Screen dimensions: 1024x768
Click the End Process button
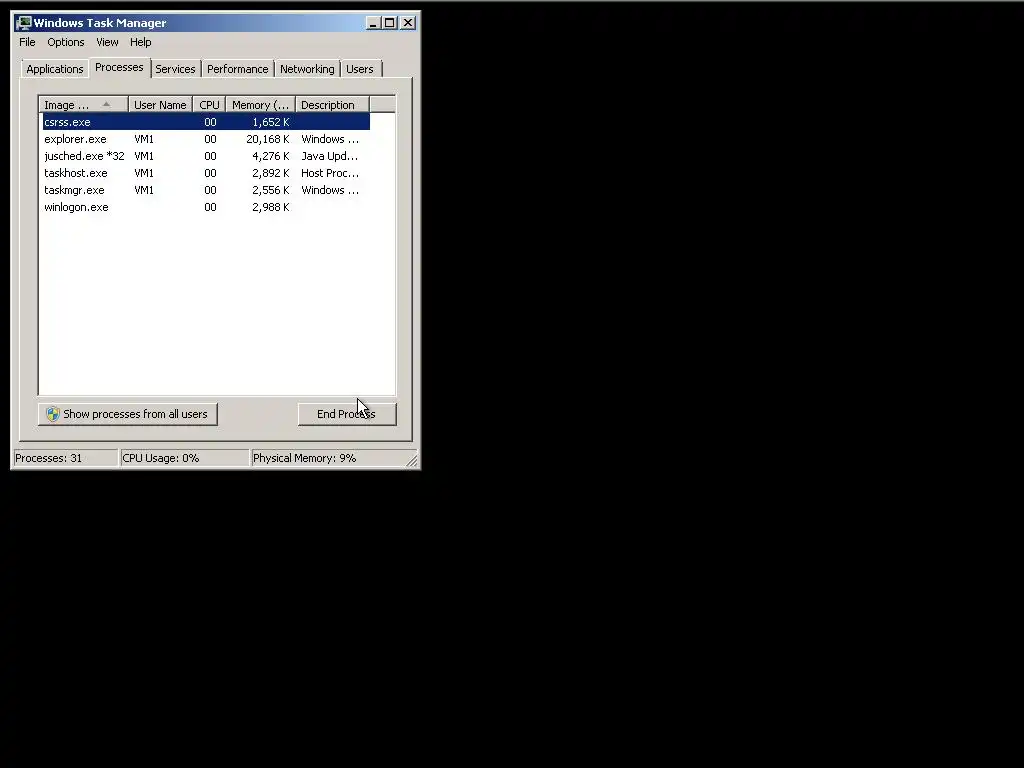point(347,414)
